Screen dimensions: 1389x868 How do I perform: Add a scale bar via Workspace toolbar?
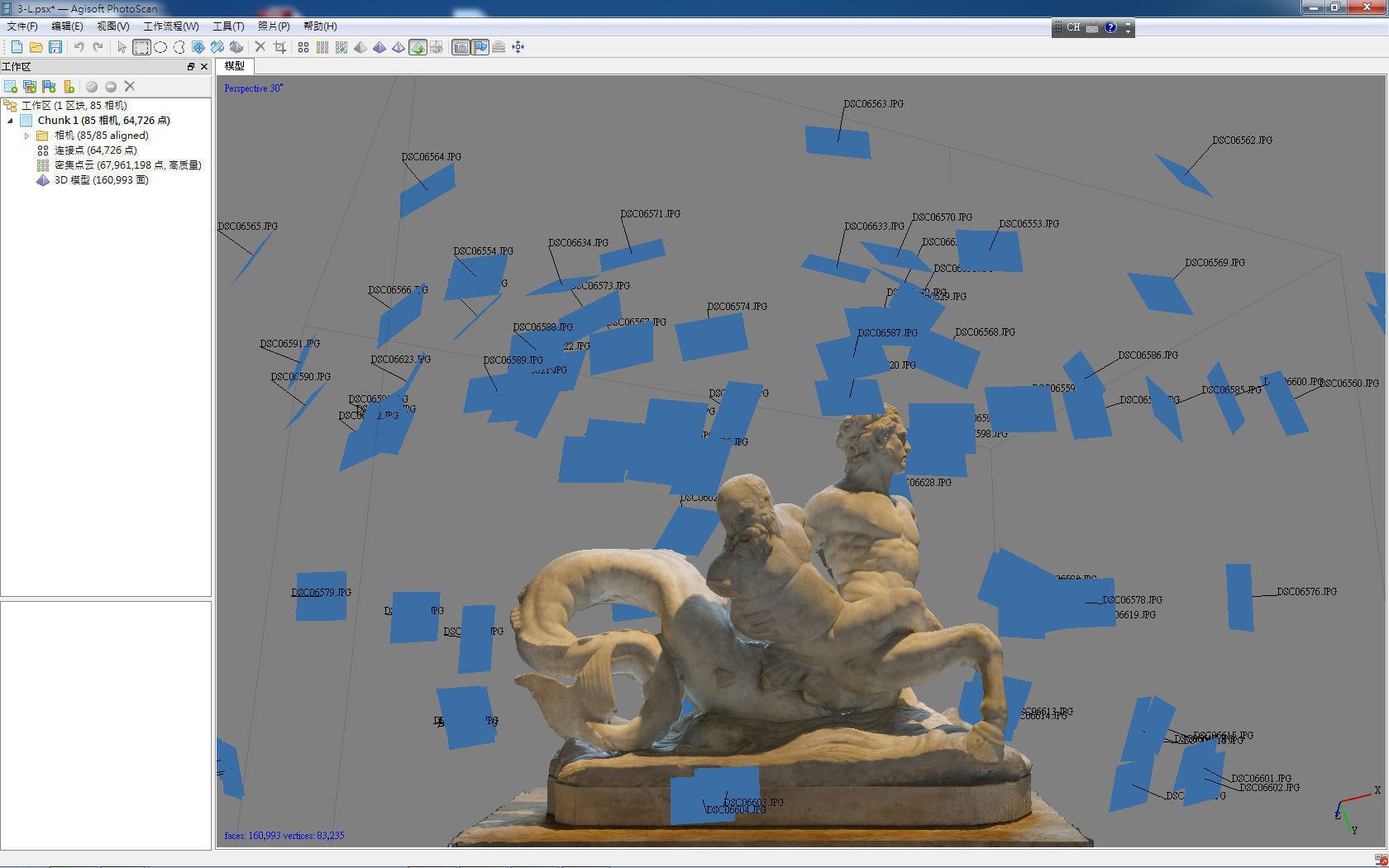pyautogui.click(x=69, y=86)
